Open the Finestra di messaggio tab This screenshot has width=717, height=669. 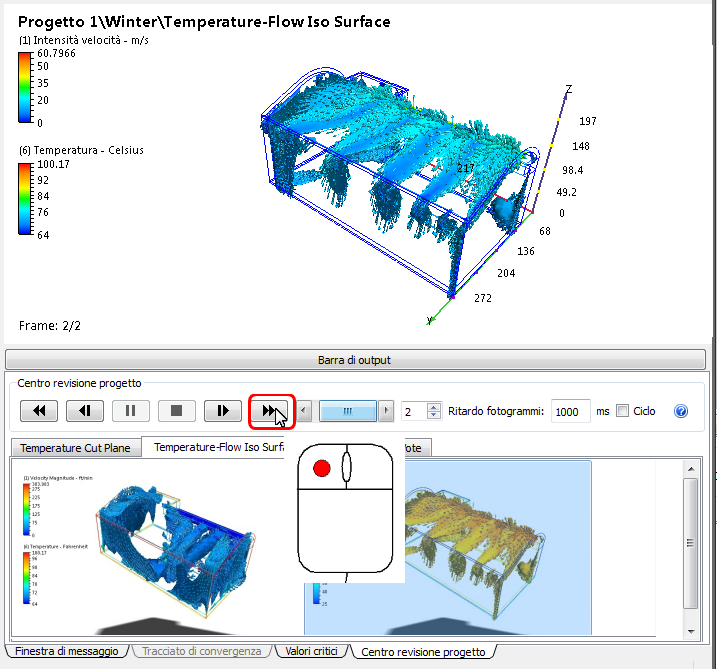(x=67, y=651)
